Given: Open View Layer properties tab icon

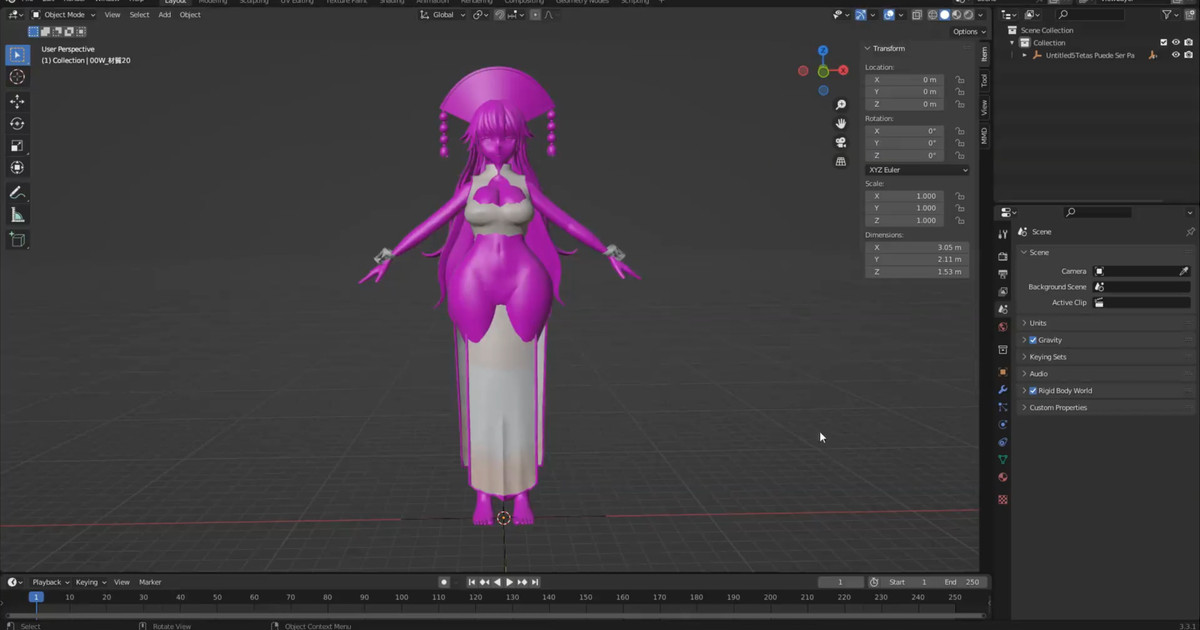Looking at the screenshot, I should 1003,292.
